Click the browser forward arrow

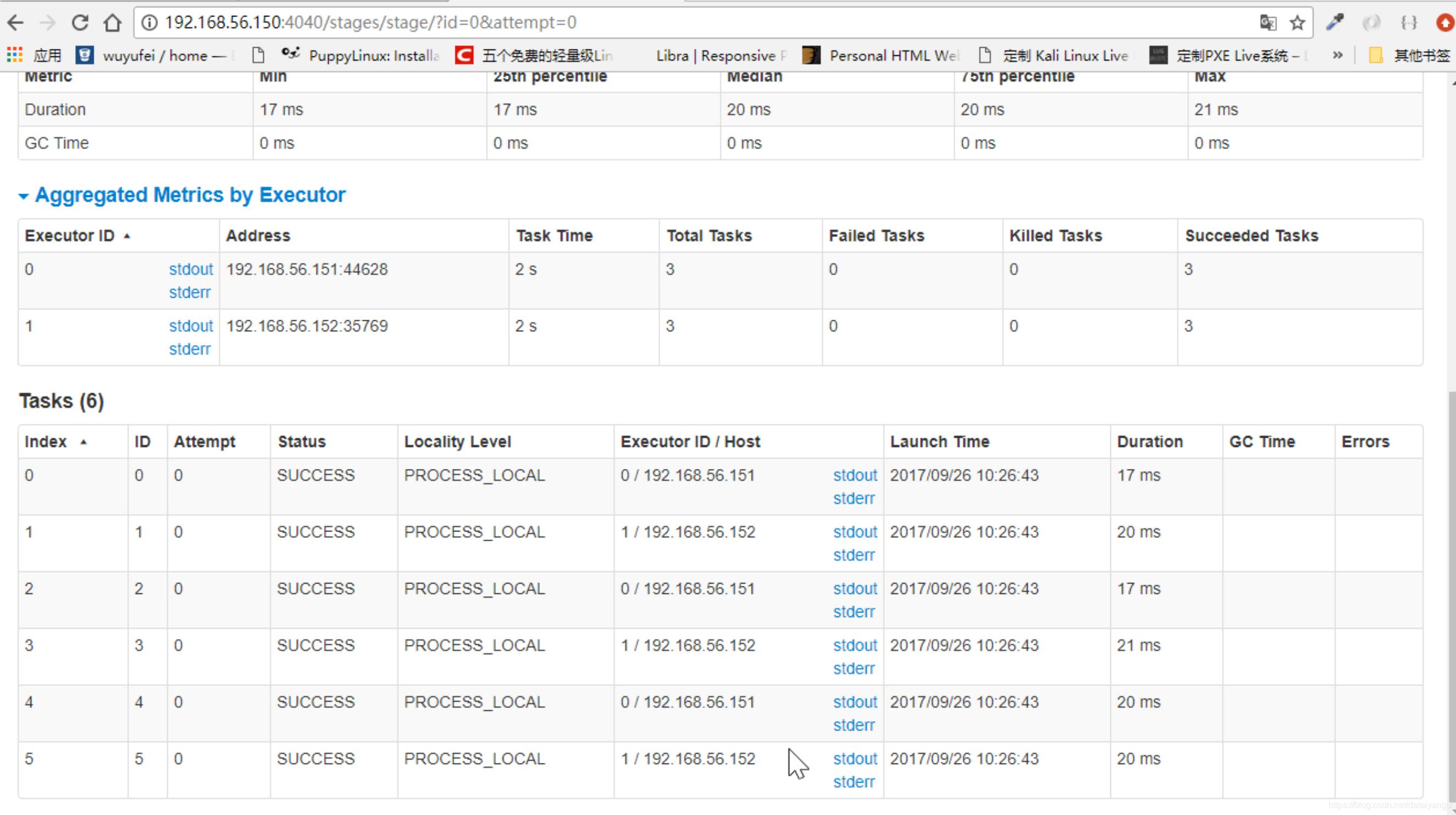(x=48, y=22)
